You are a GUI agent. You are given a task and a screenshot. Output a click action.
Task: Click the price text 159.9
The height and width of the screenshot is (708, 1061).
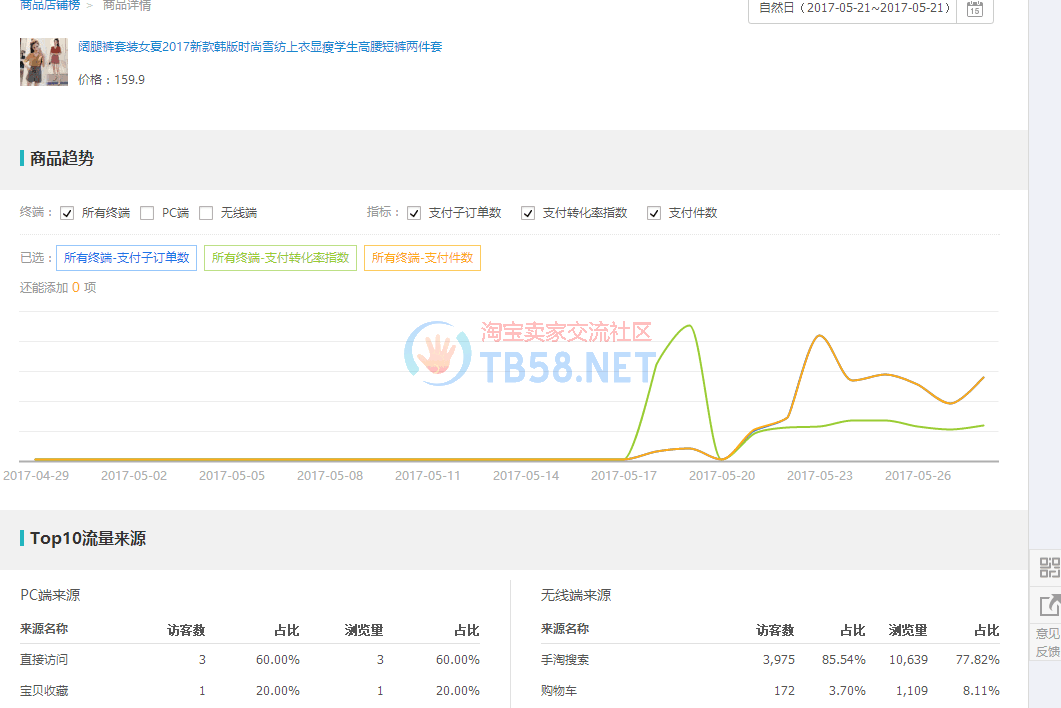coord(129,80)
